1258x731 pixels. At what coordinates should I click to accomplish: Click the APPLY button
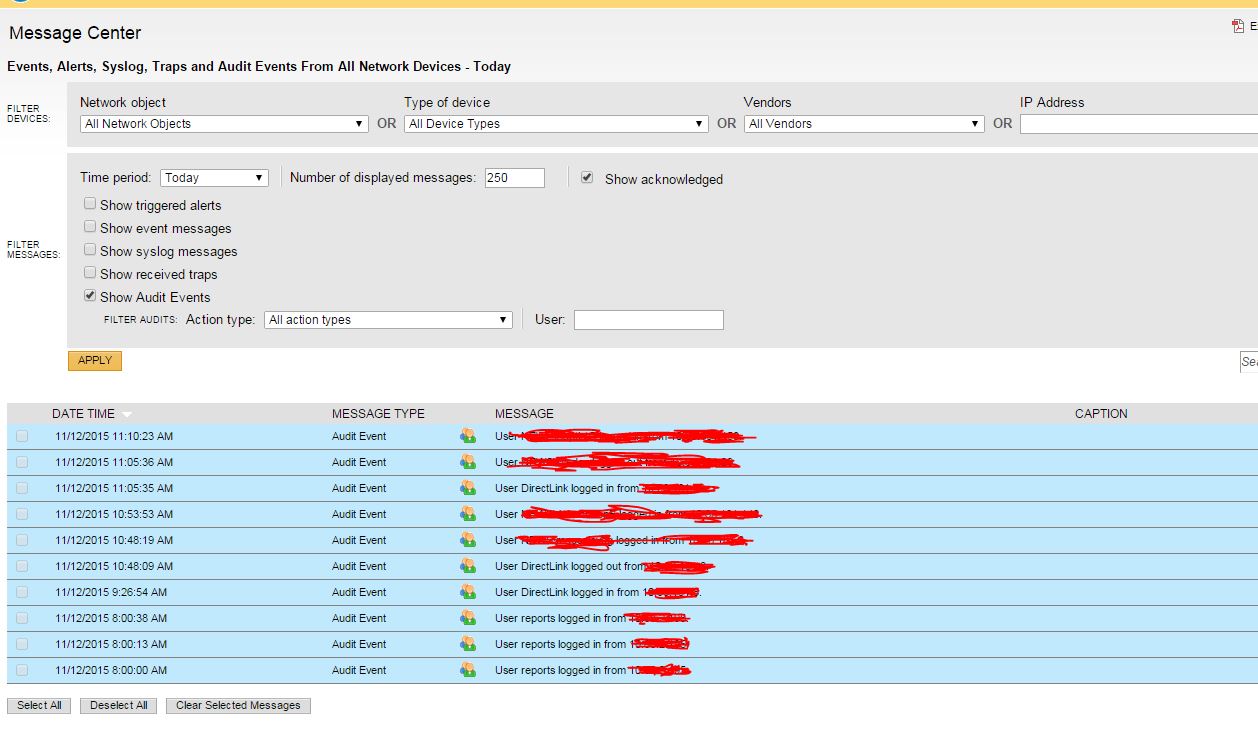95,360
